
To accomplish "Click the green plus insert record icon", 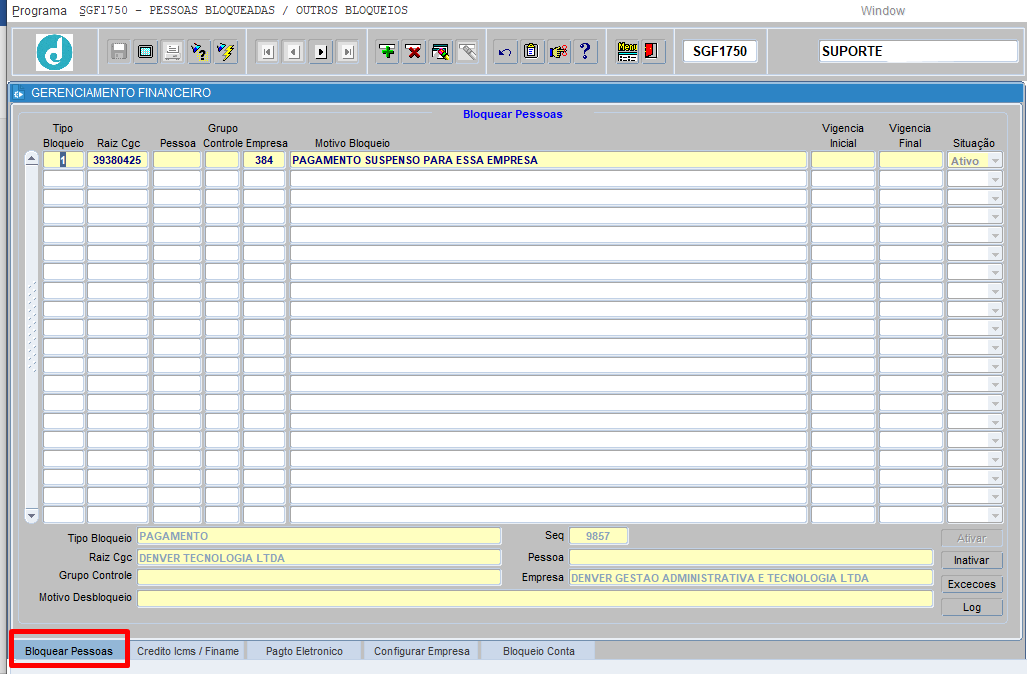I will 387,52.
